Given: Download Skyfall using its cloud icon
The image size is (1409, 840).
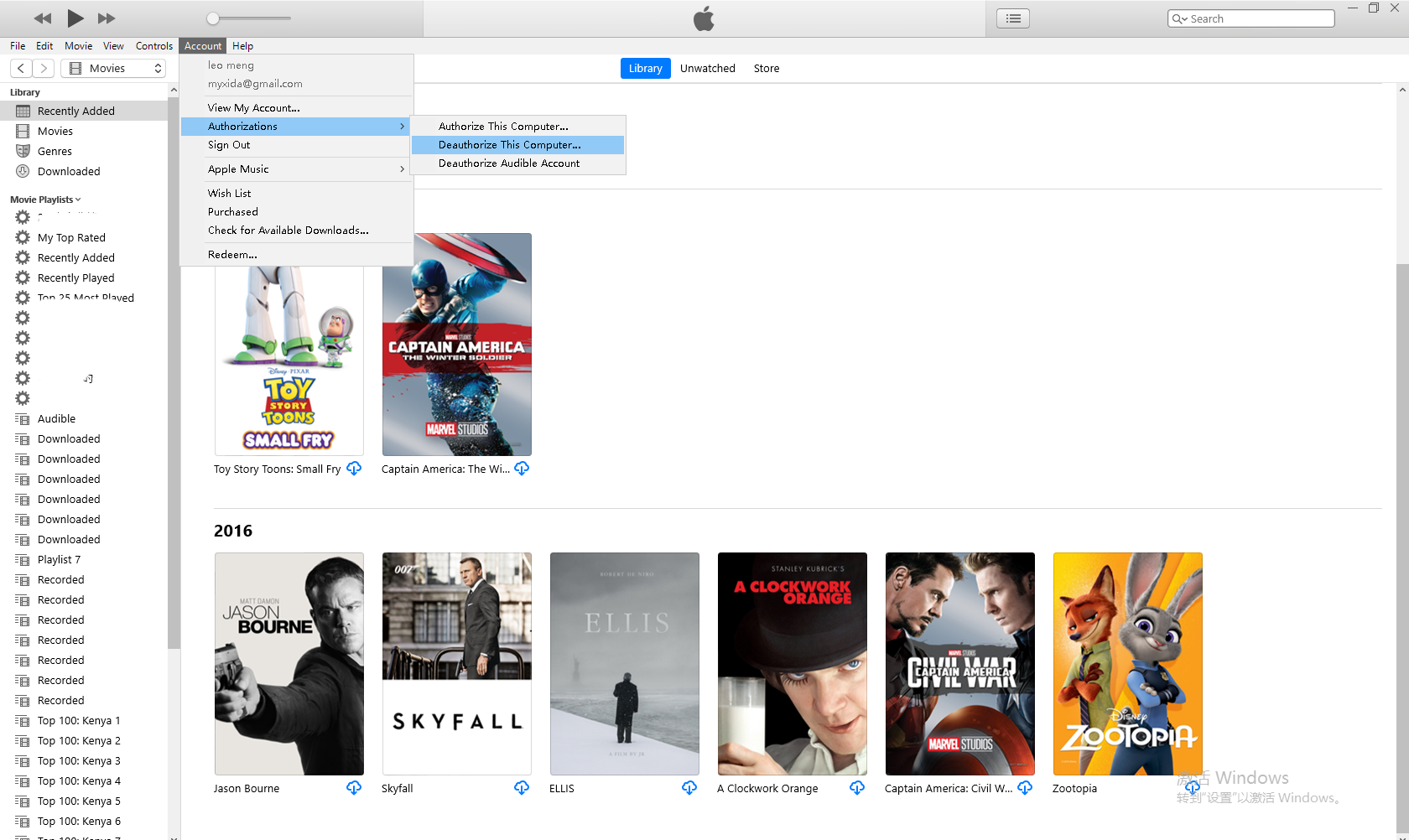Looking at the screenshot, I should (x=521, y=787).
